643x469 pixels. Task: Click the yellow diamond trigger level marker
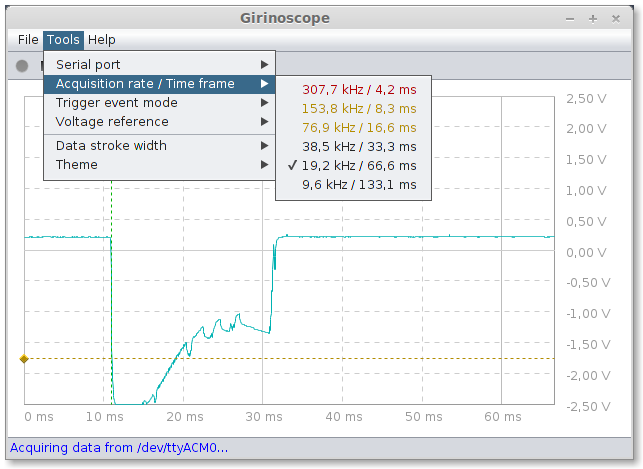pos(24,359)
